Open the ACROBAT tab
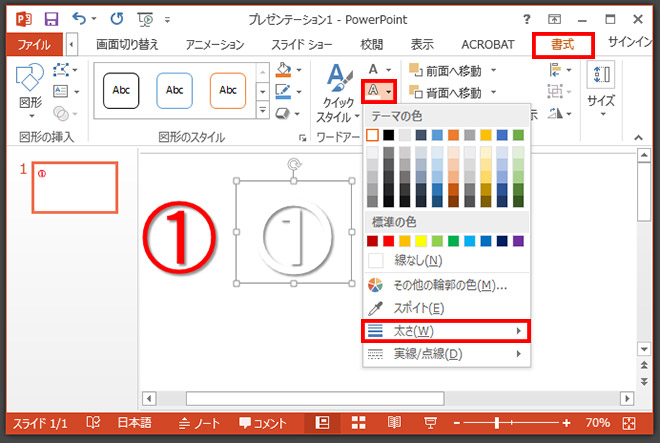 click(x=488, y=44)
